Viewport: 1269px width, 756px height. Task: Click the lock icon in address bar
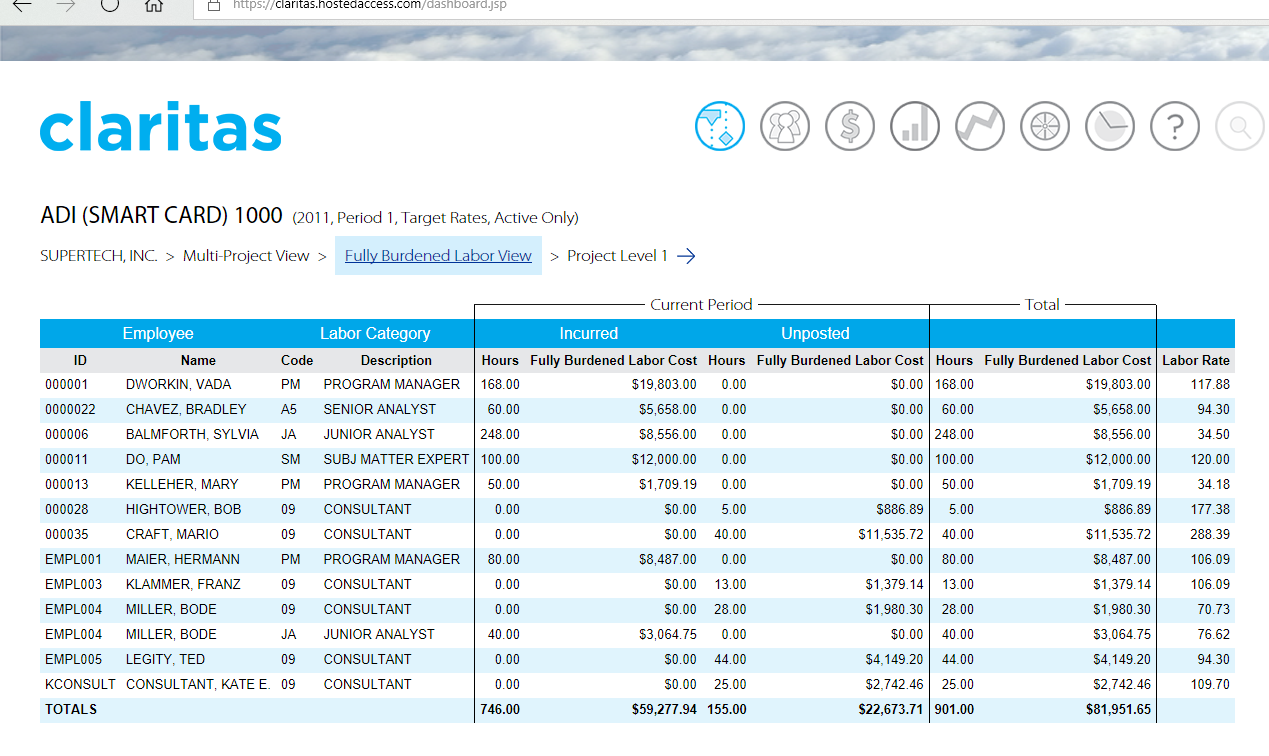pos(212,5)
